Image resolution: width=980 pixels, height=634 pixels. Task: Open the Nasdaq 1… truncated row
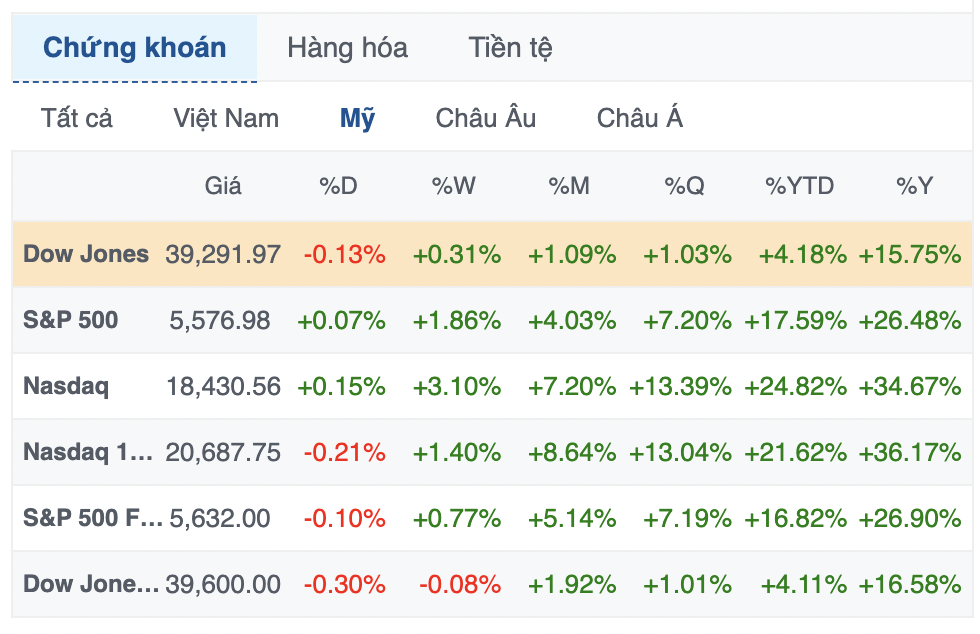tap(492, 452)
